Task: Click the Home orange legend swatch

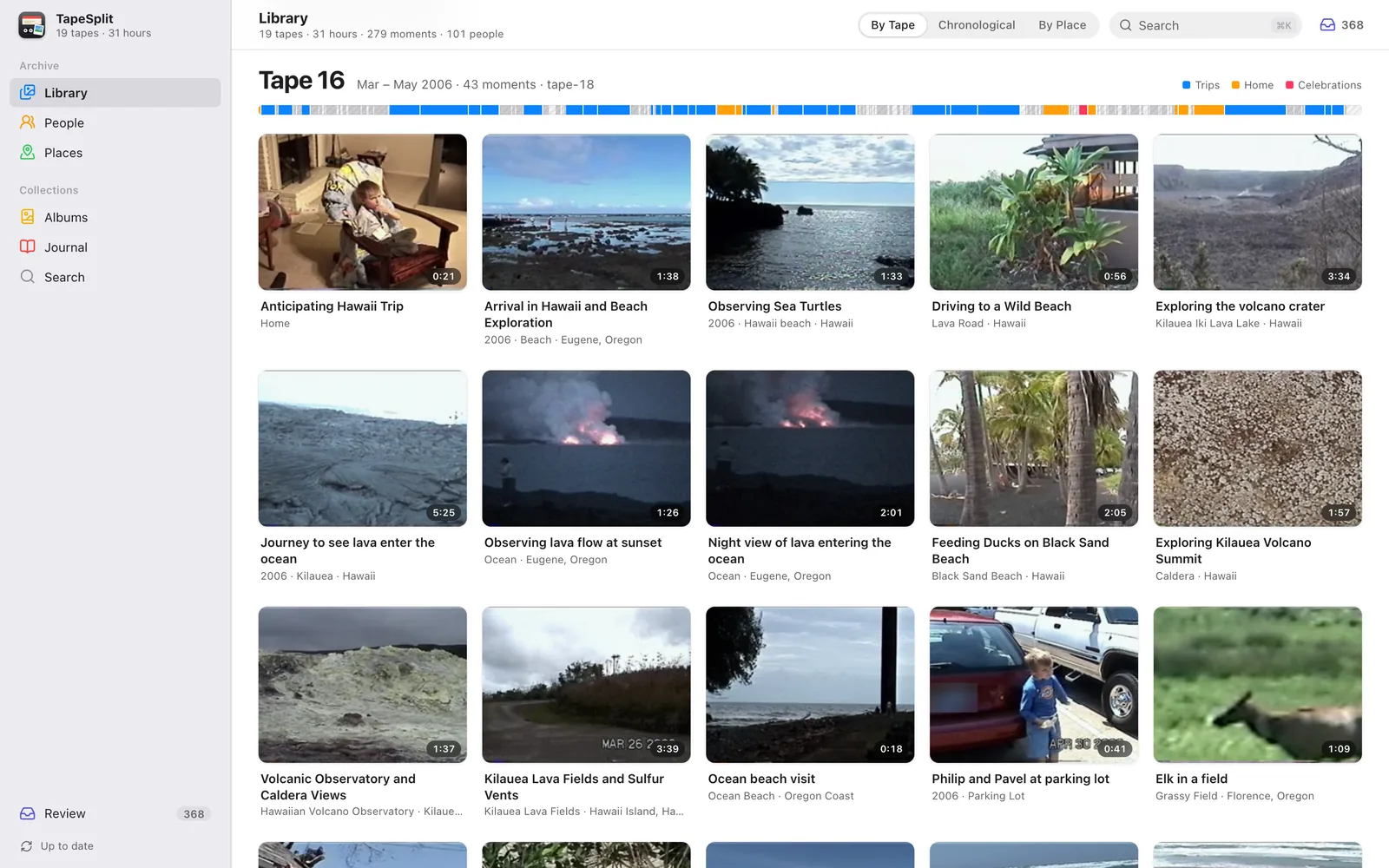Action: pos(1235,85)
